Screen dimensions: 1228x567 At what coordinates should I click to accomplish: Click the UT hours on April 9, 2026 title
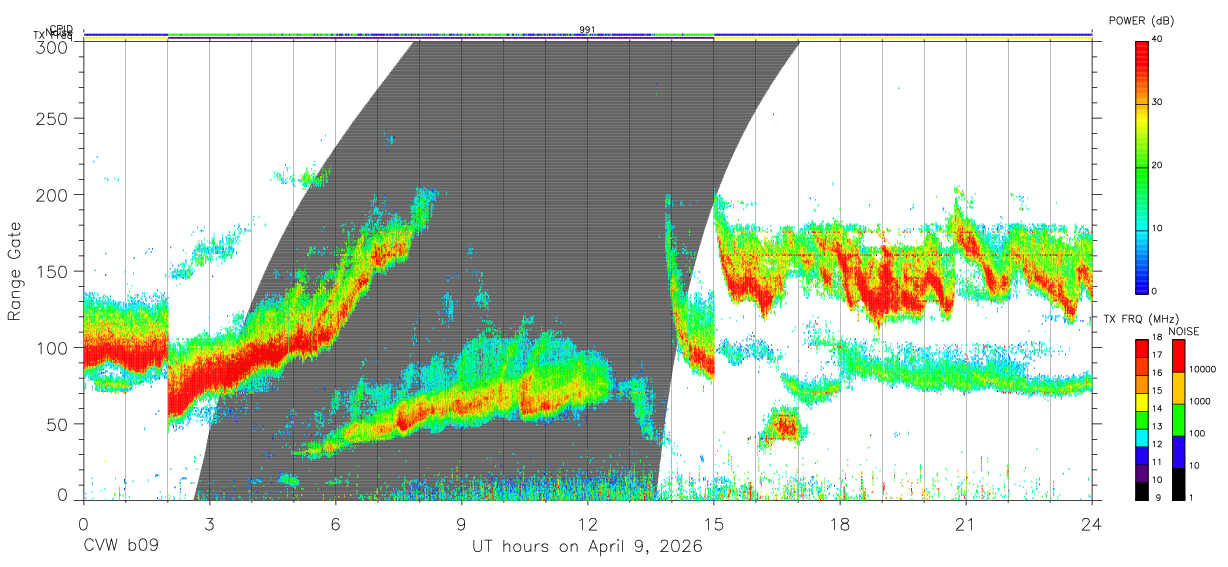(587, 547)
